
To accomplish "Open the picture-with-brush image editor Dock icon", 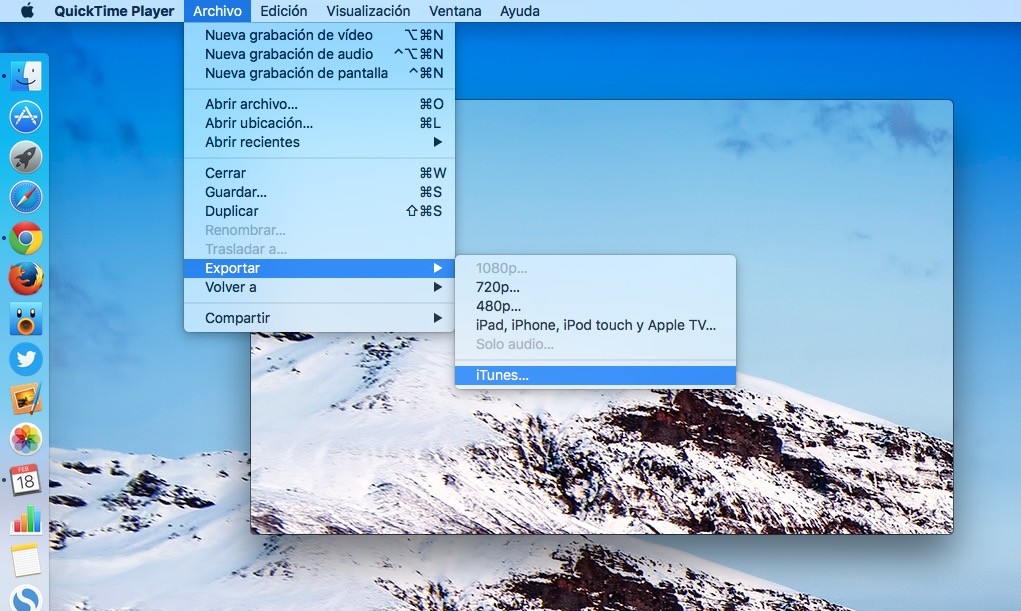I will [x=26, y=399].
